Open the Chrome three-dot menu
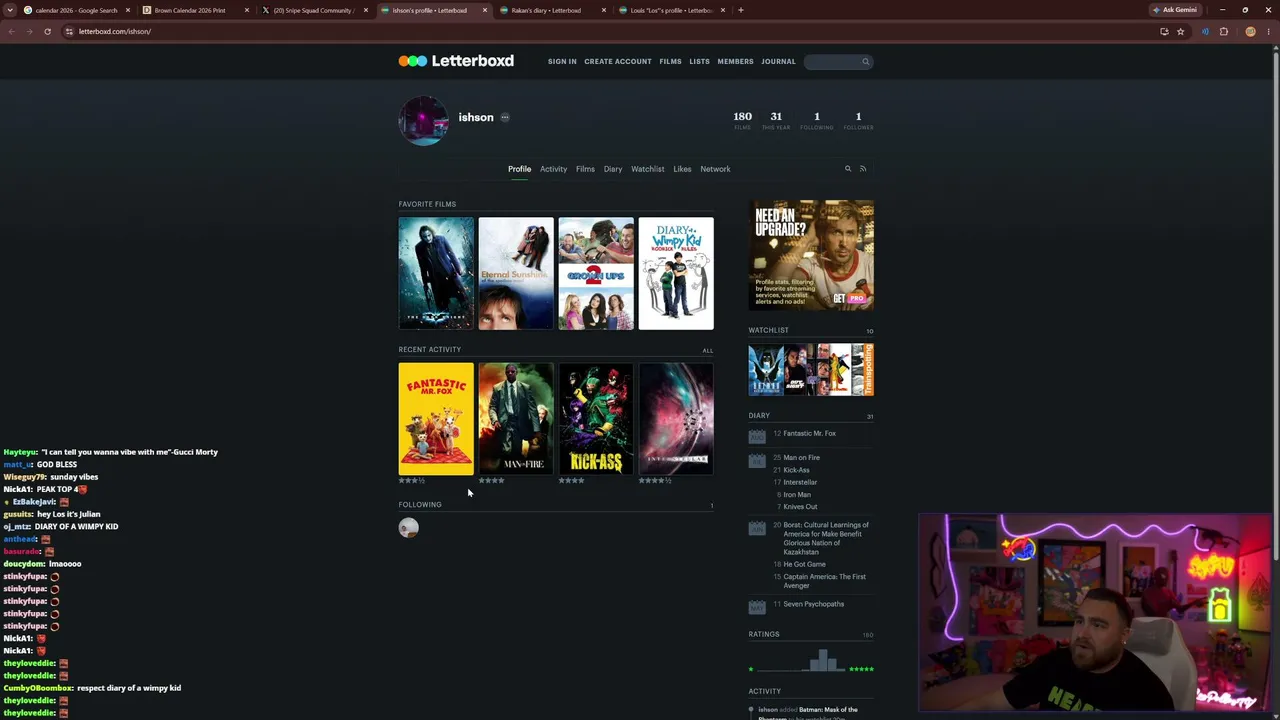The width and height of the screenshot is (1280, 720). [1268, 31]
